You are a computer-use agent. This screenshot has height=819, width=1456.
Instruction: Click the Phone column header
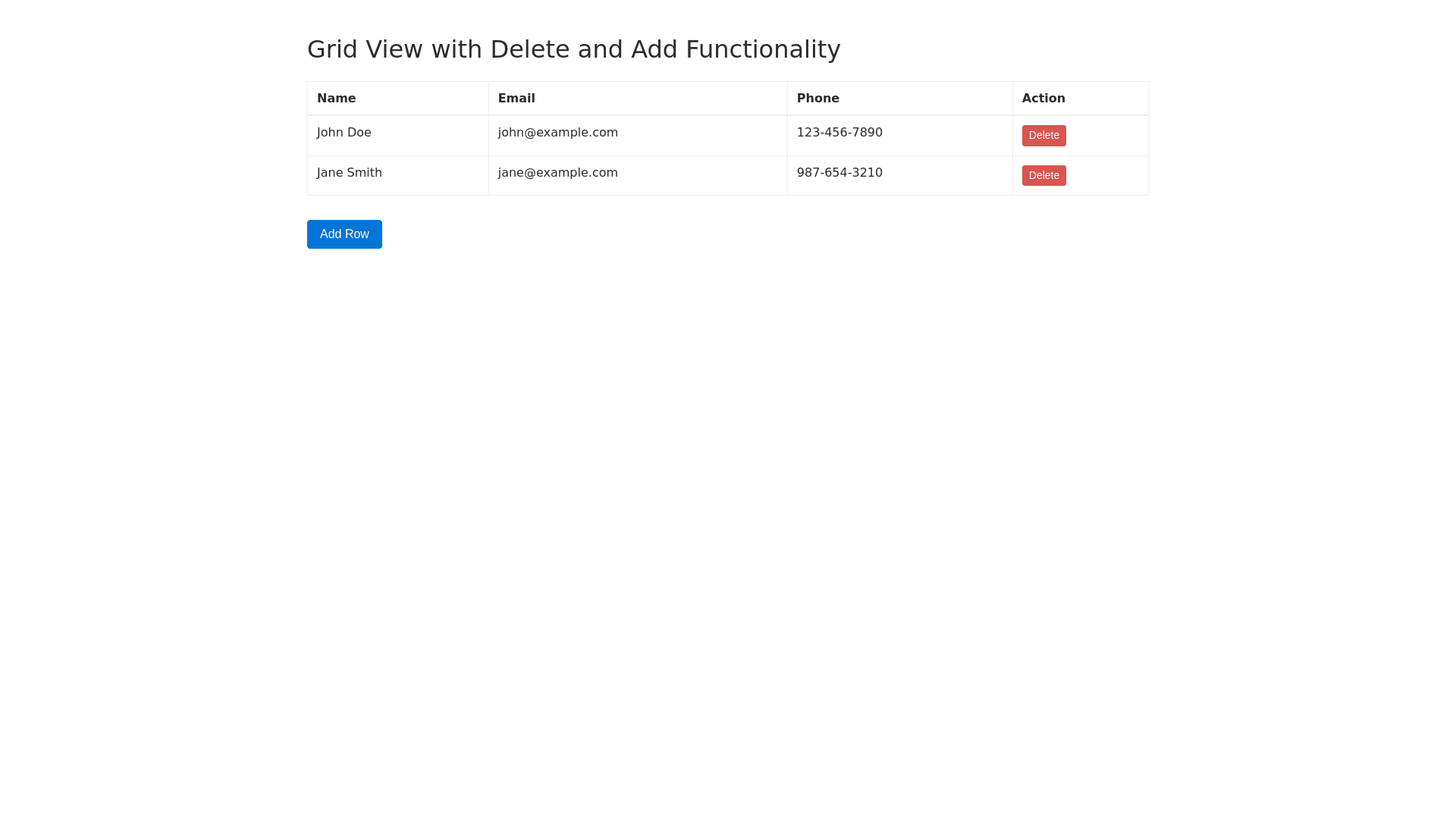click(817, 99)
